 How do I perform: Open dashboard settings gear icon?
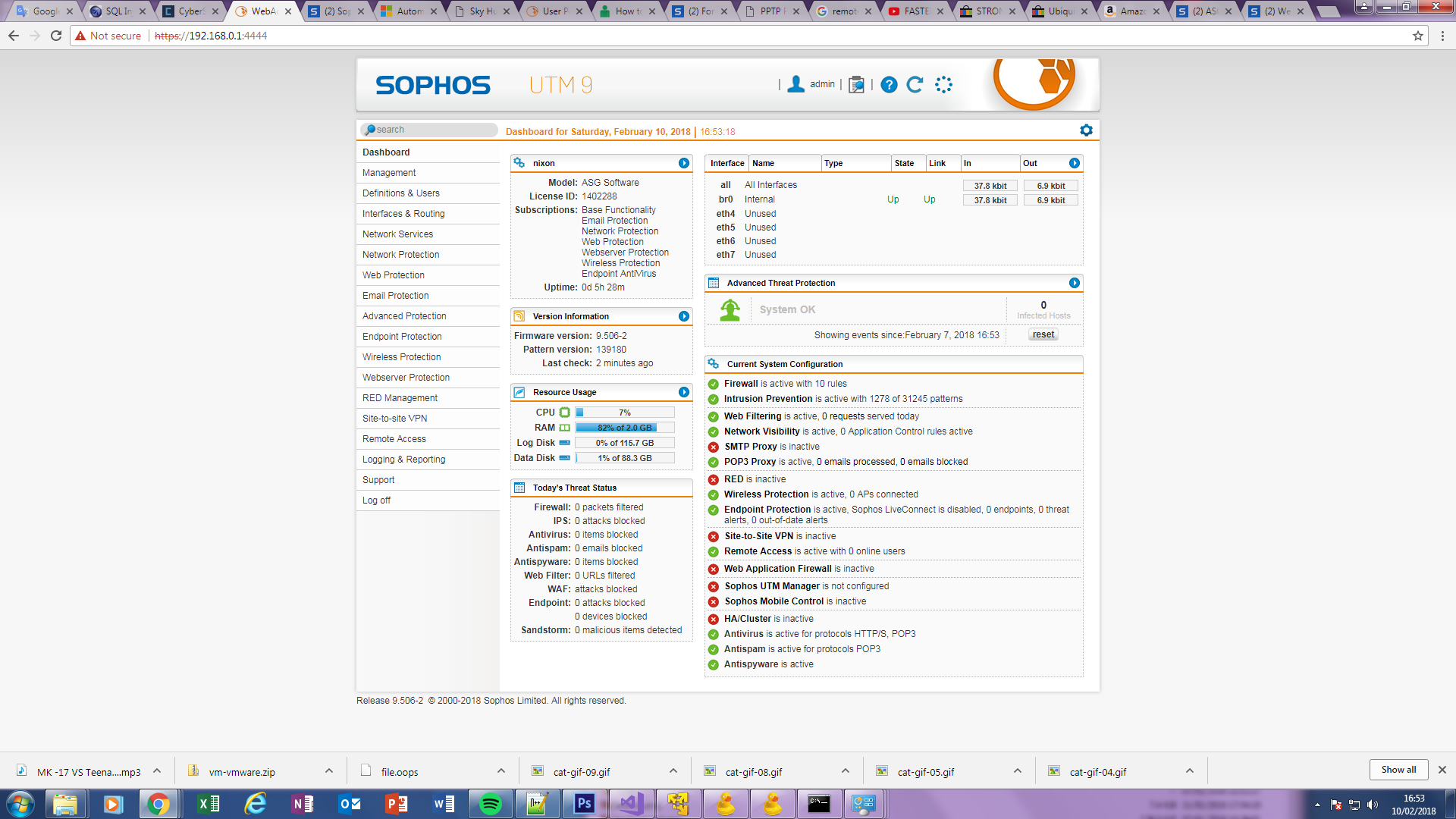tap(1086, 130)
